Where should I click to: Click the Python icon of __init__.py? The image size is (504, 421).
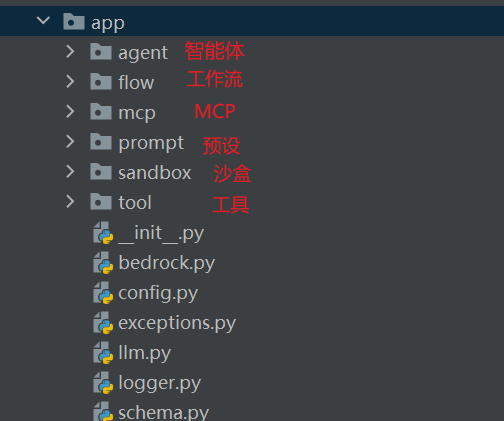click(103, 233)
